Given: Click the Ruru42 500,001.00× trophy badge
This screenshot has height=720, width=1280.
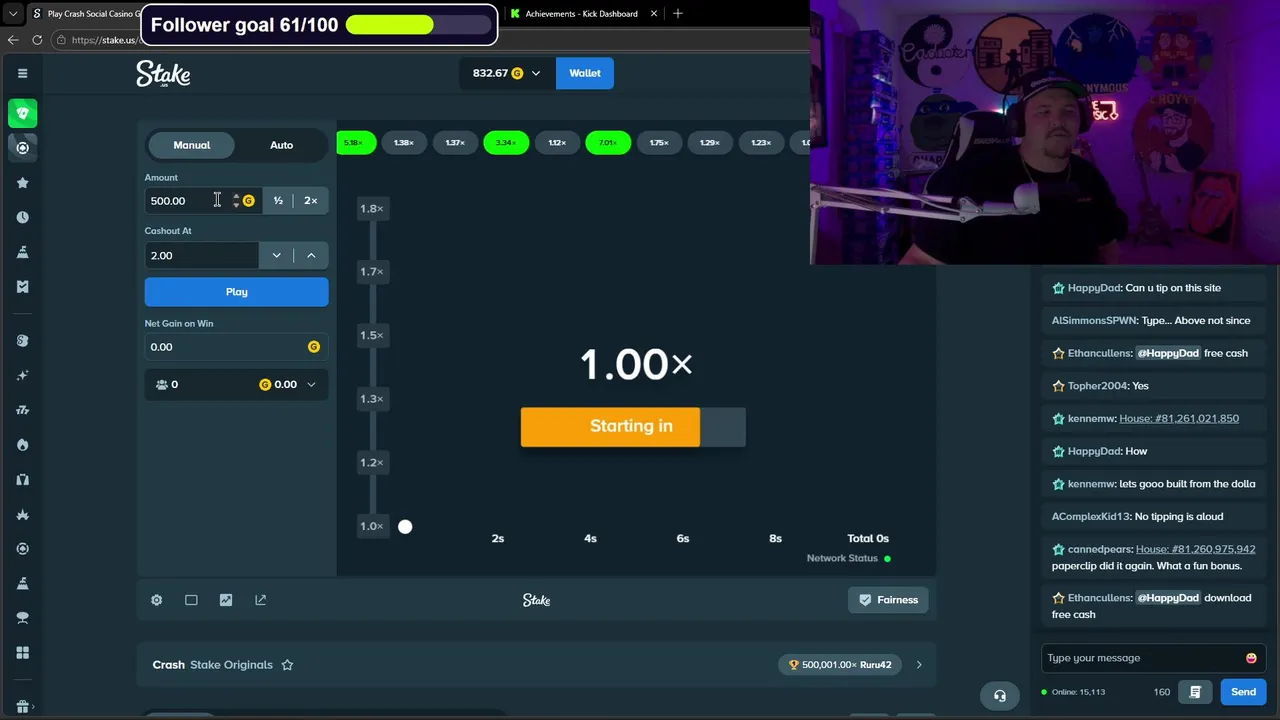Looking at the screenshot, I should [x=840, y=665].
